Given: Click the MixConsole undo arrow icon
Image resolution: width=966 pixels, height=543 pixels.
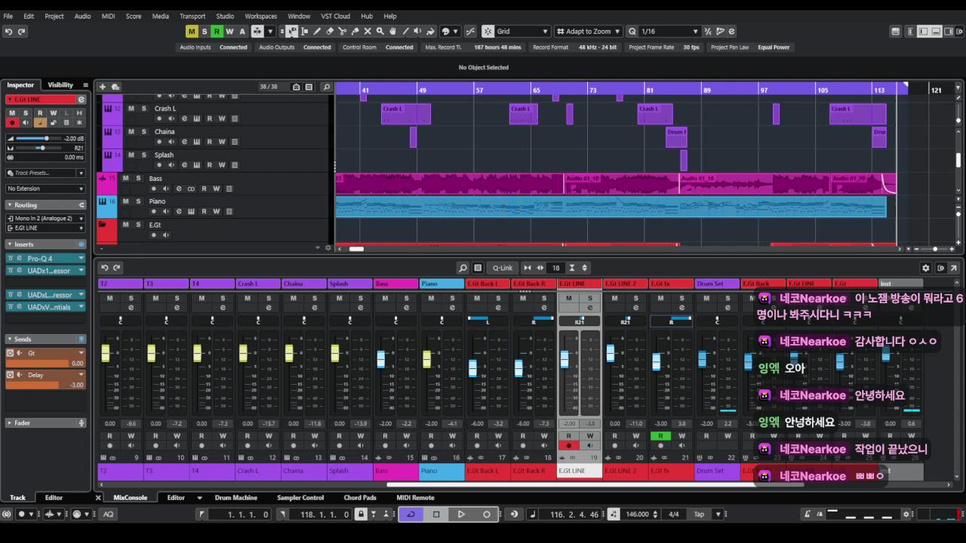Looking at the screenshot, I should 104,268.
